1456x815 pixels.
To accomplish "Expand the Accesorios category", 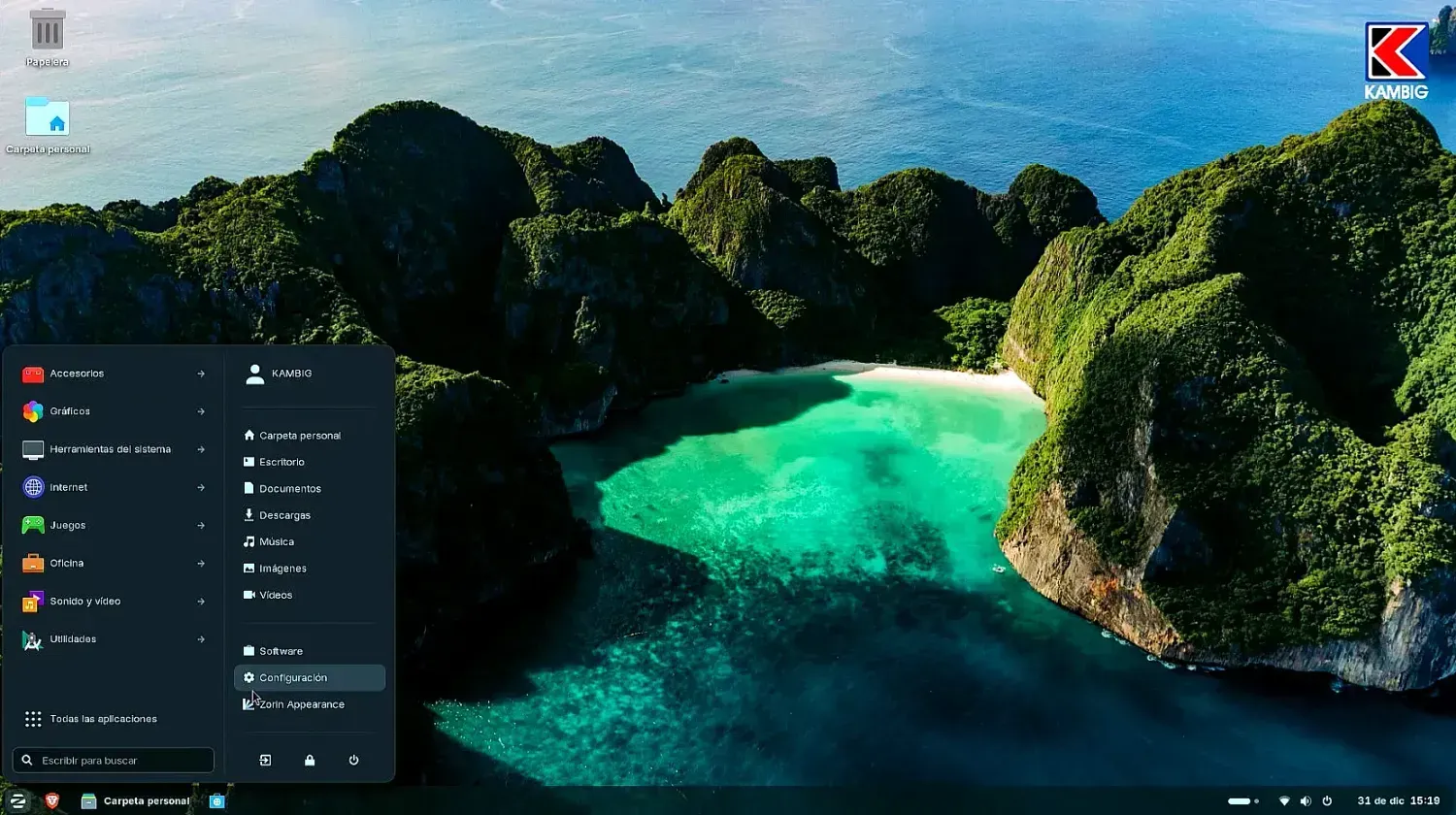I will (78, 373).
